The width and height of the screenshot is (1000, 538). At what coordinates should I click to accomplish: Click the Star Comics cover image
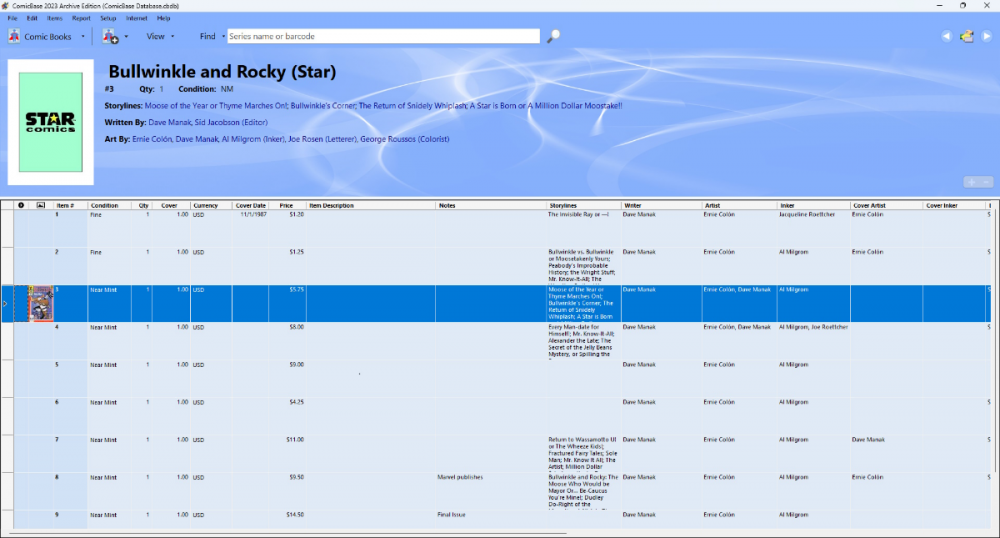tap(50, 122)
